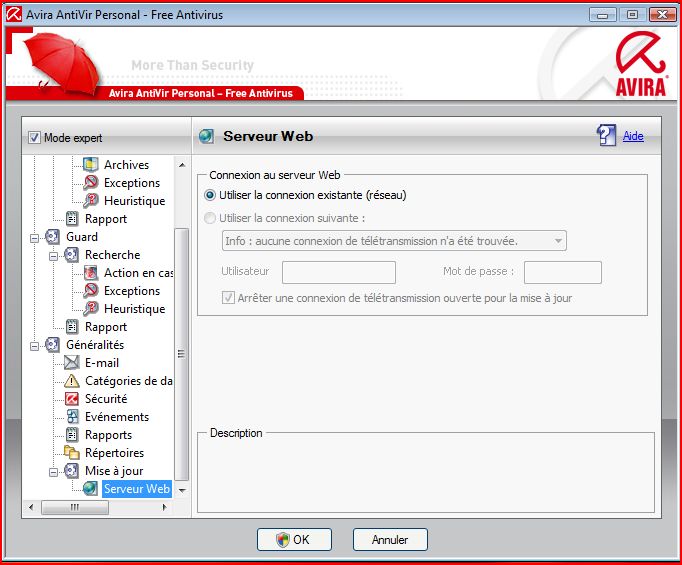Select Sécurité in the tree
682x565 pixels.
point(106,398)
